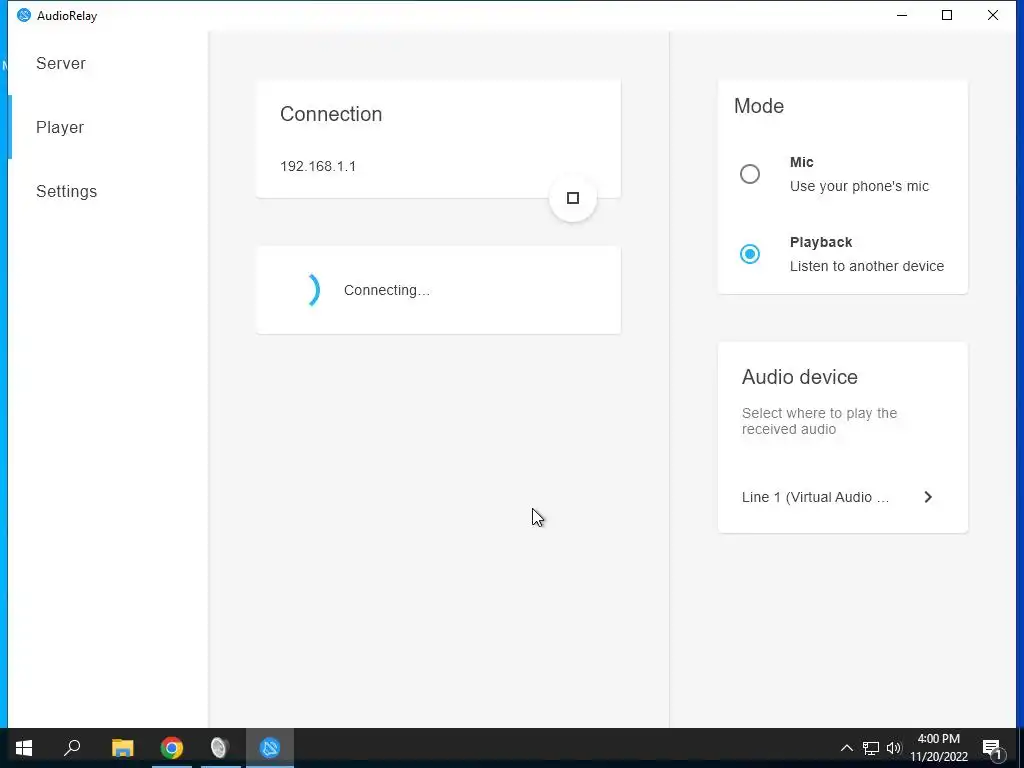Launch File Explorer from the taskbar

(122, 748)
